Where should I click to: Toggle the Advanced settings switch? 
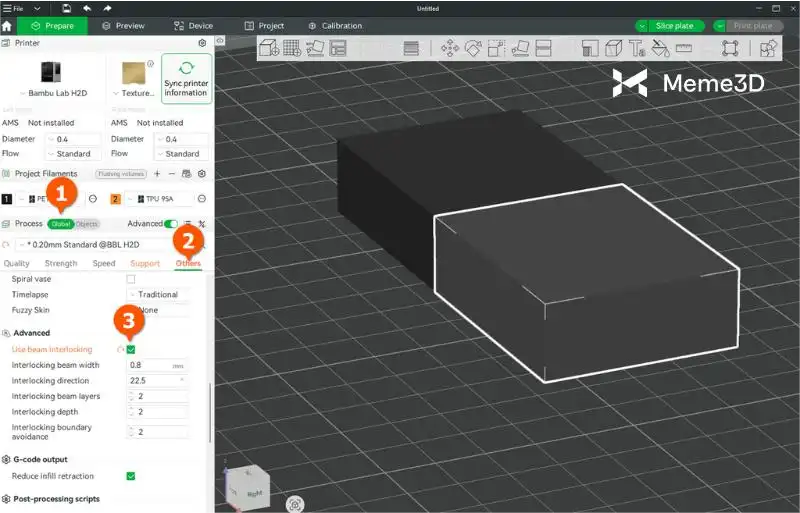pos(172,224)
